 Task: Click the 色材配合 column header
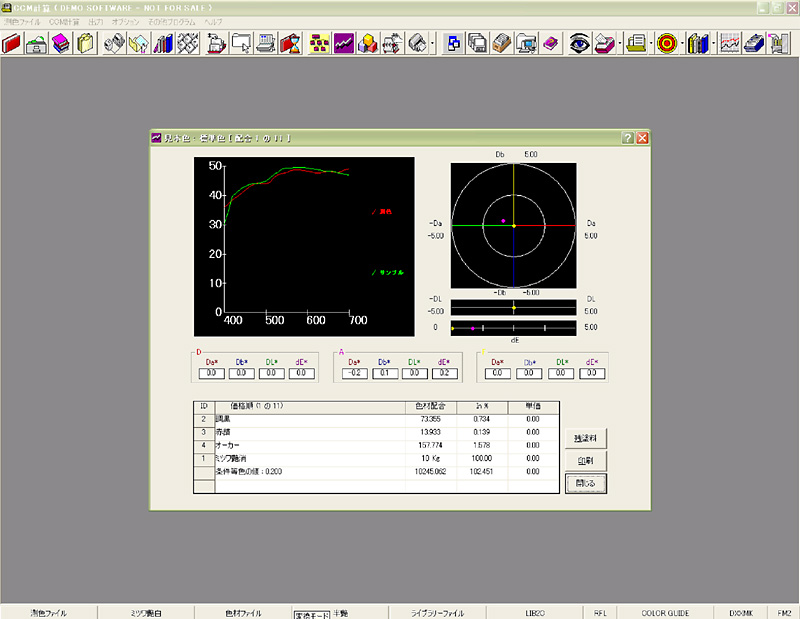coord(432,406)
